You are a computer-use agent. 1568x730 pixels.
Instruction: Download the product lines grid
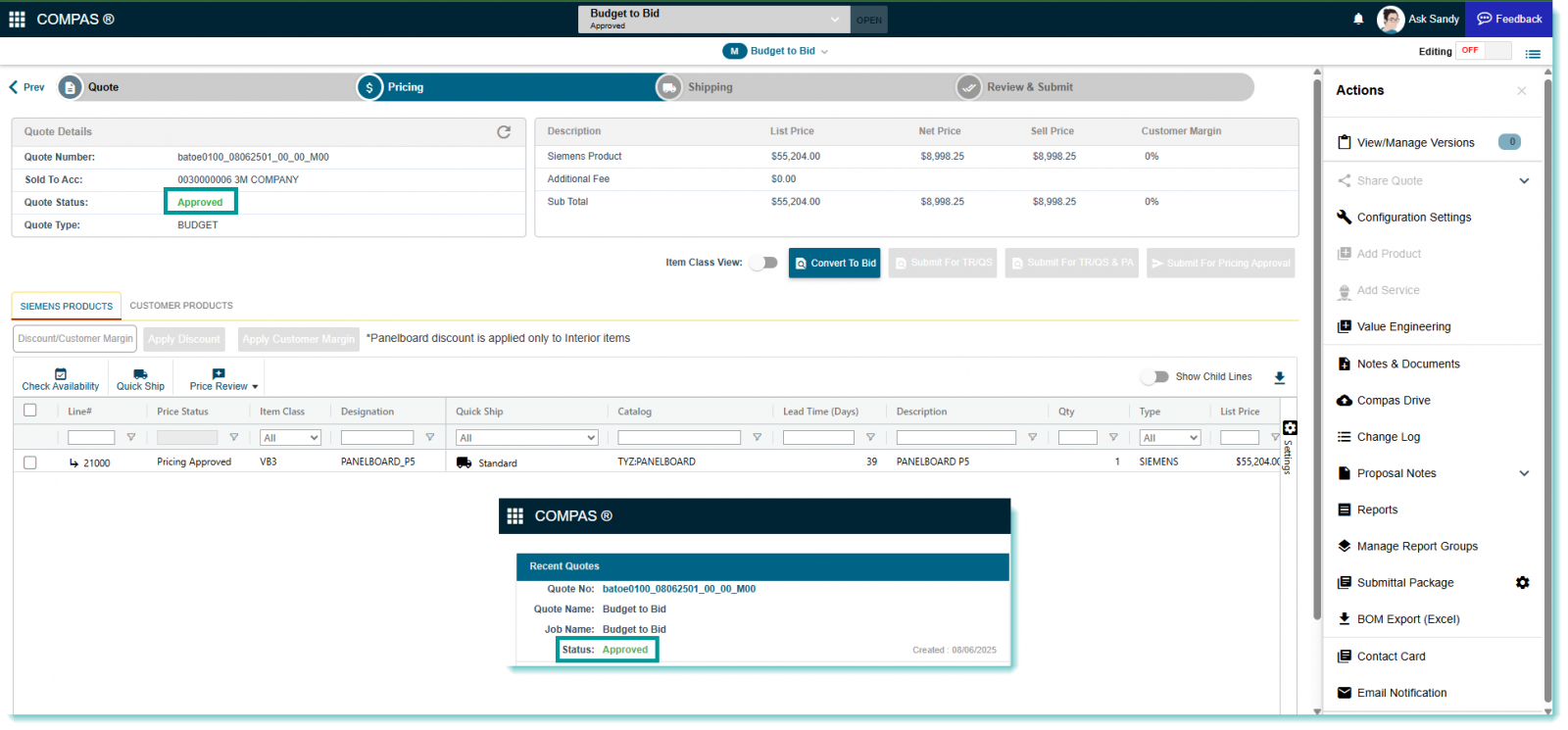(1279, 377)
